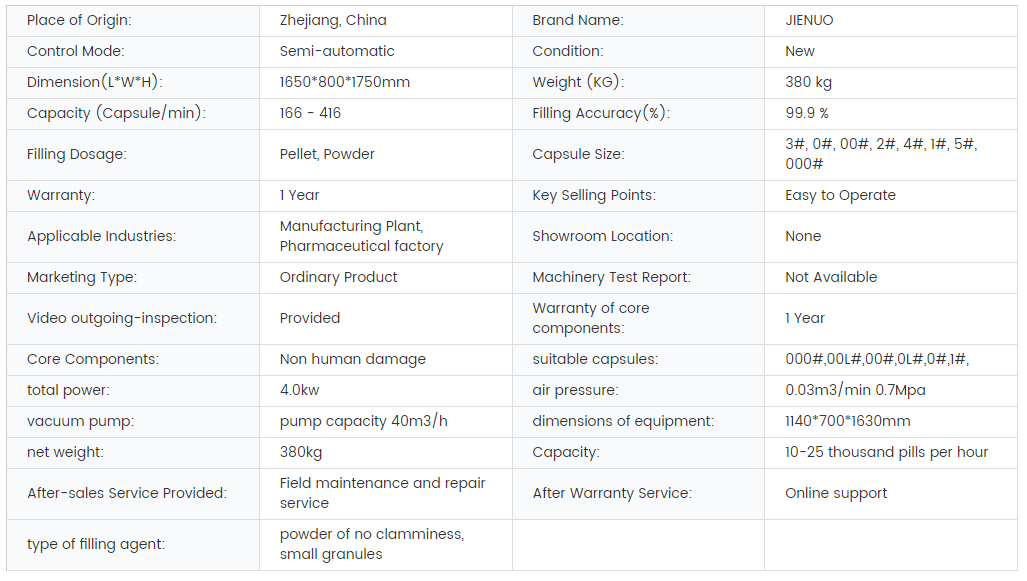
Task: Select the Place of Origin label cell
Action: [x=133, y=21]
